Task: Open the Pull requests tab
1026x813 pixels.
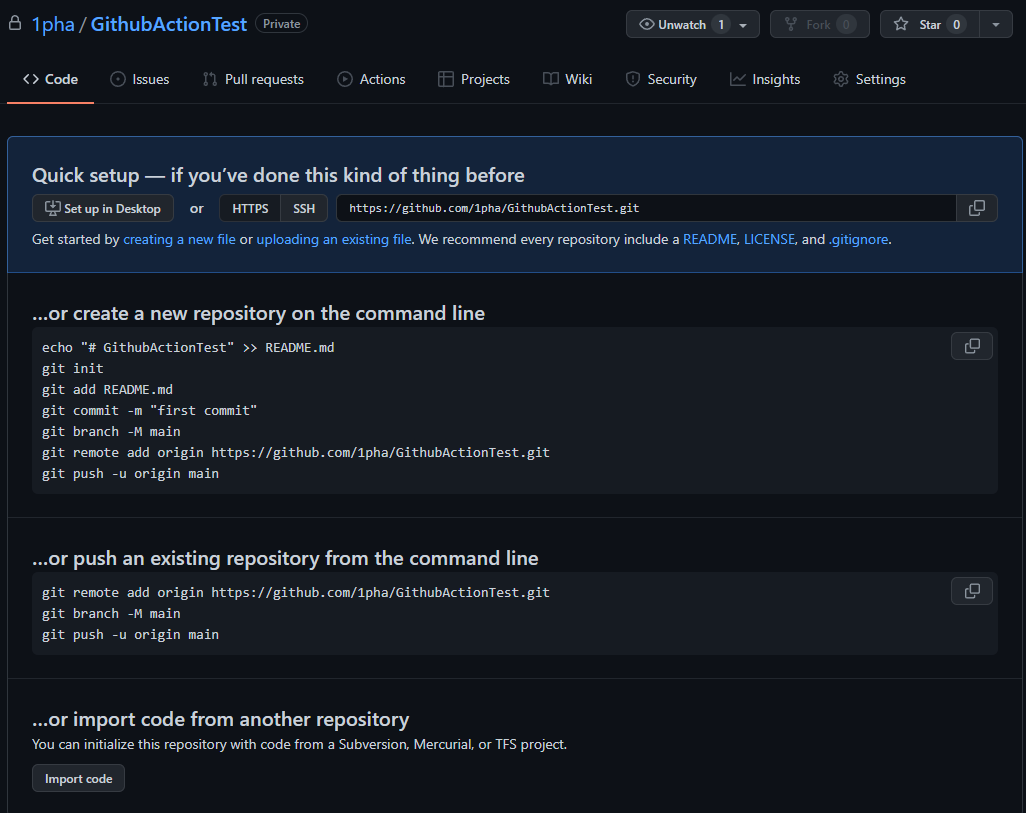Action: pos(253,79)
